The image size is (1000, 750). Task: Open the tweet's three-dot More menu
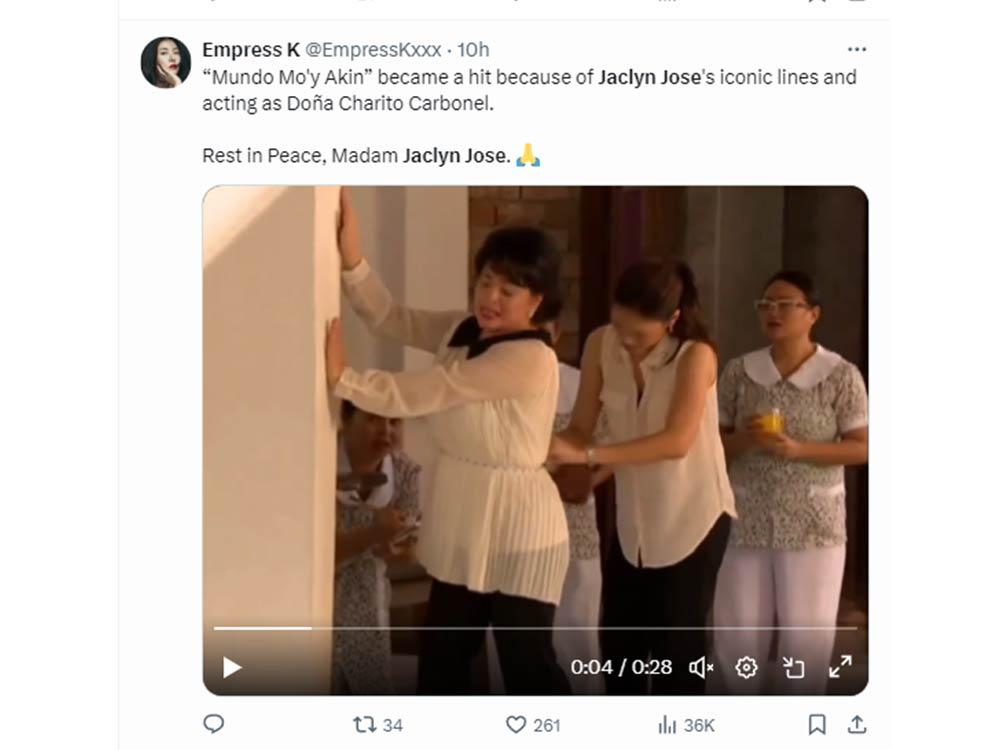coord(857,49)
